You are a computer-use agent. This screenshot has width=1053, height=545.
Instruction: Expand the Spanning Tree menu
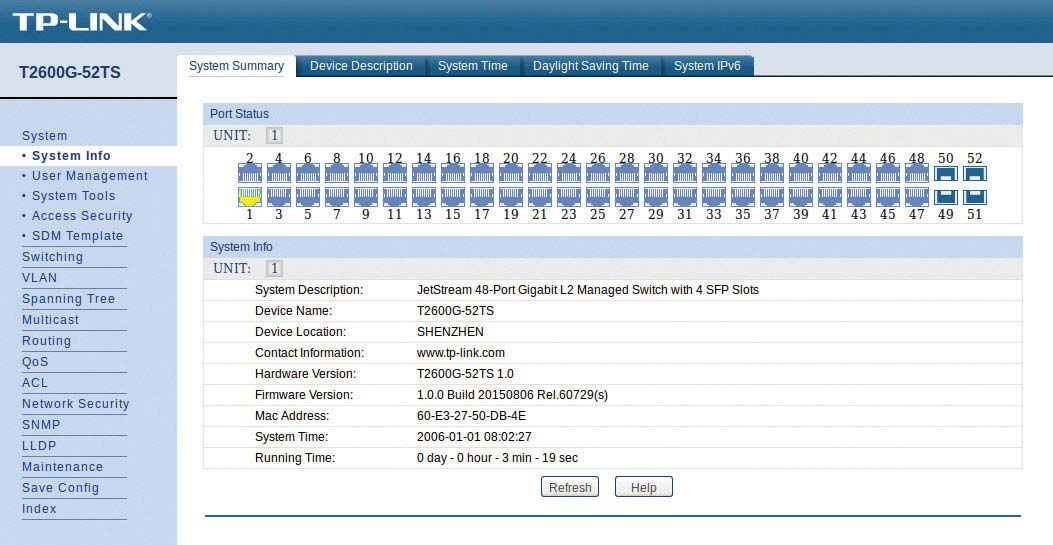68,299
